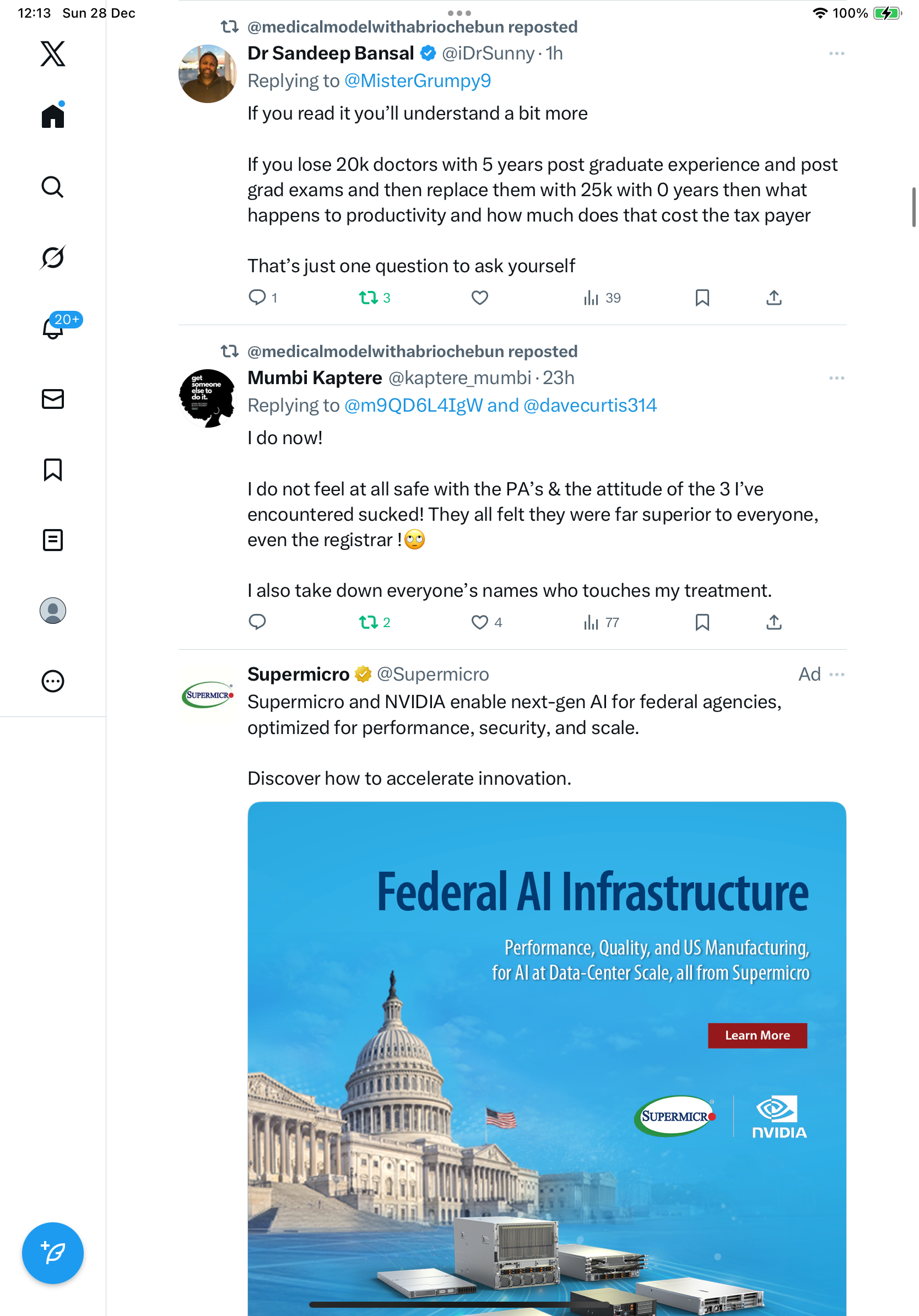919x1316 pixels.
Task: Open the Search magnifier in sidebar
Action: coord(53,187)
